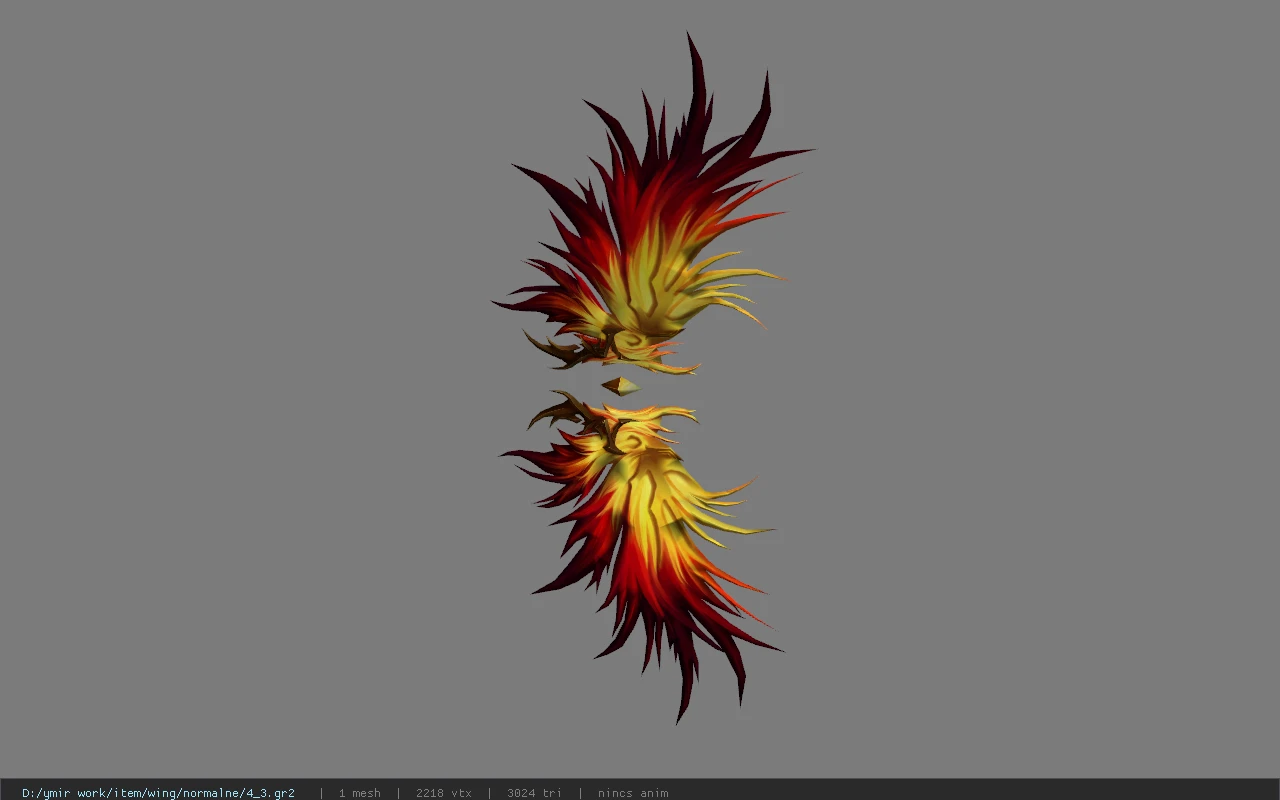Image resolution: width=1280 pixels, height=800 pixels.
Task: Click the 'nincs anim' status entry
Action: pos(633,793)
